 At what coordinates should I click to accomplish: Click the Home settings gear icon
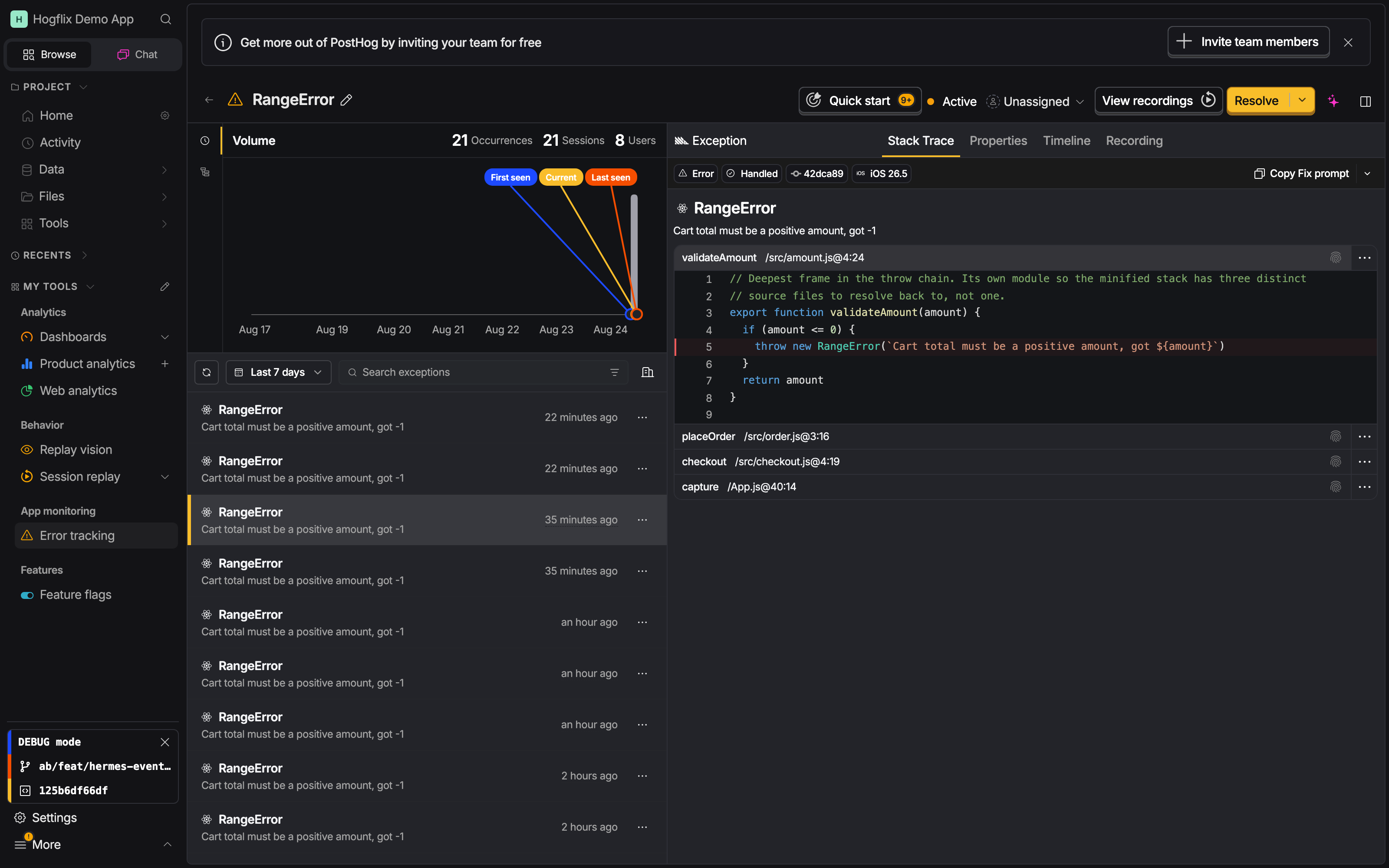pos(165,116)
